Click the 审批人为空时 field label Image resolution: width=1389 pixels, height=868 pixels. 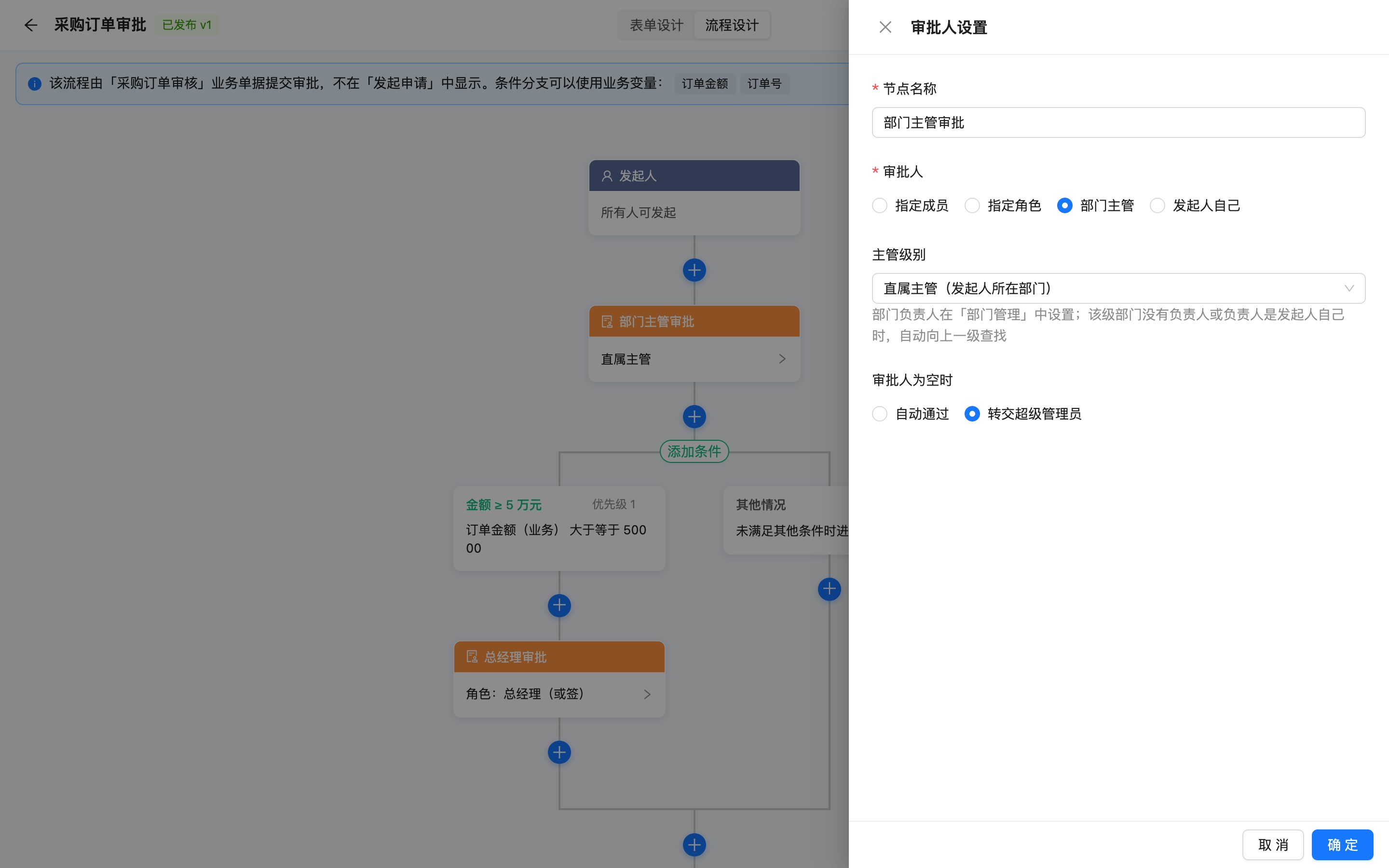tap(912, 380)
